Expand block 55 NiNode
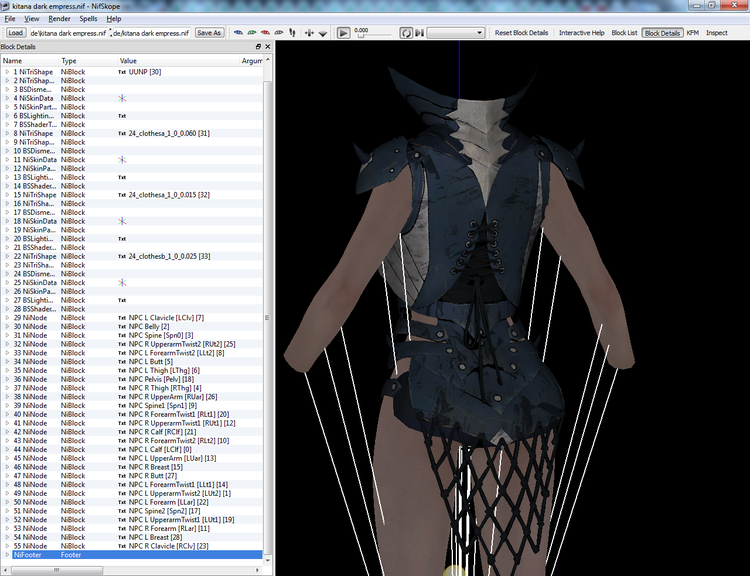750x576 pixels. pyautogui.click(x=7, y=546)
